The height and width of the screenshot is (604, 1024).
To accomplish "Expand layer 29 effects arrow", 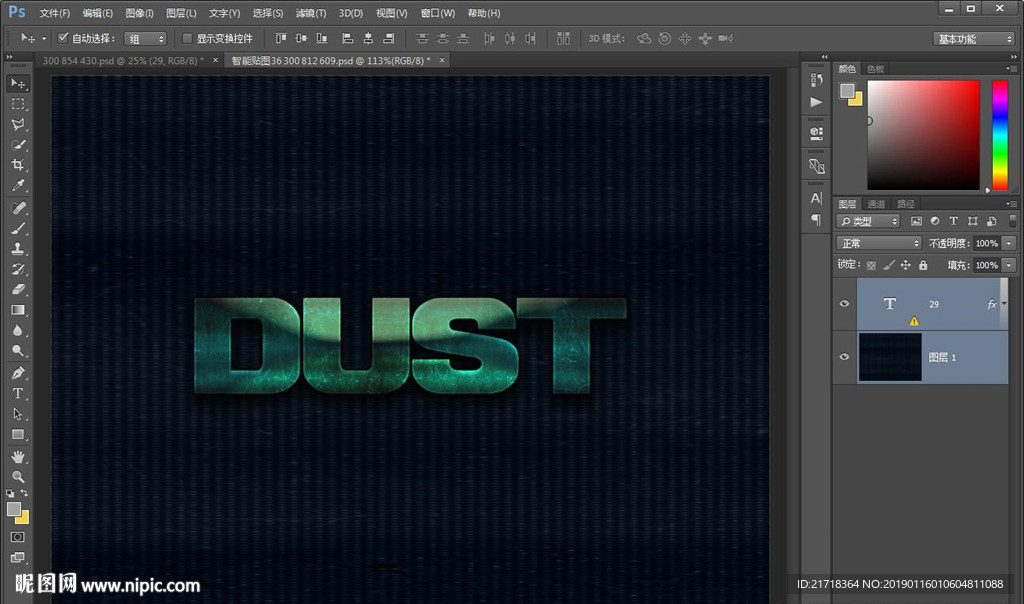I will (1004, 304).
